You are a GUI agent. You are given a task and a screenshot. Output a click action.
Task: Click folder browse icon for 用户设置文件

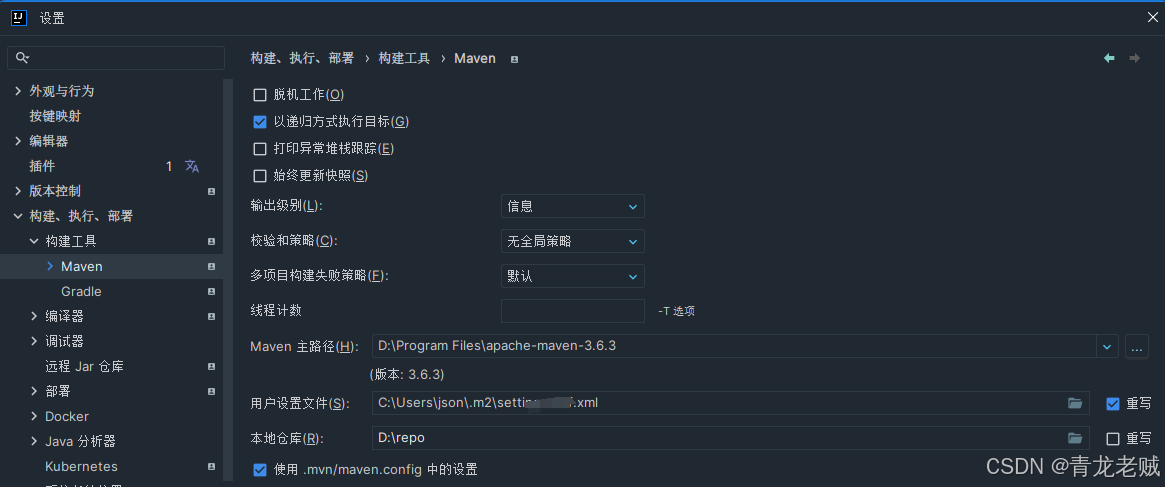[1075, 403]
